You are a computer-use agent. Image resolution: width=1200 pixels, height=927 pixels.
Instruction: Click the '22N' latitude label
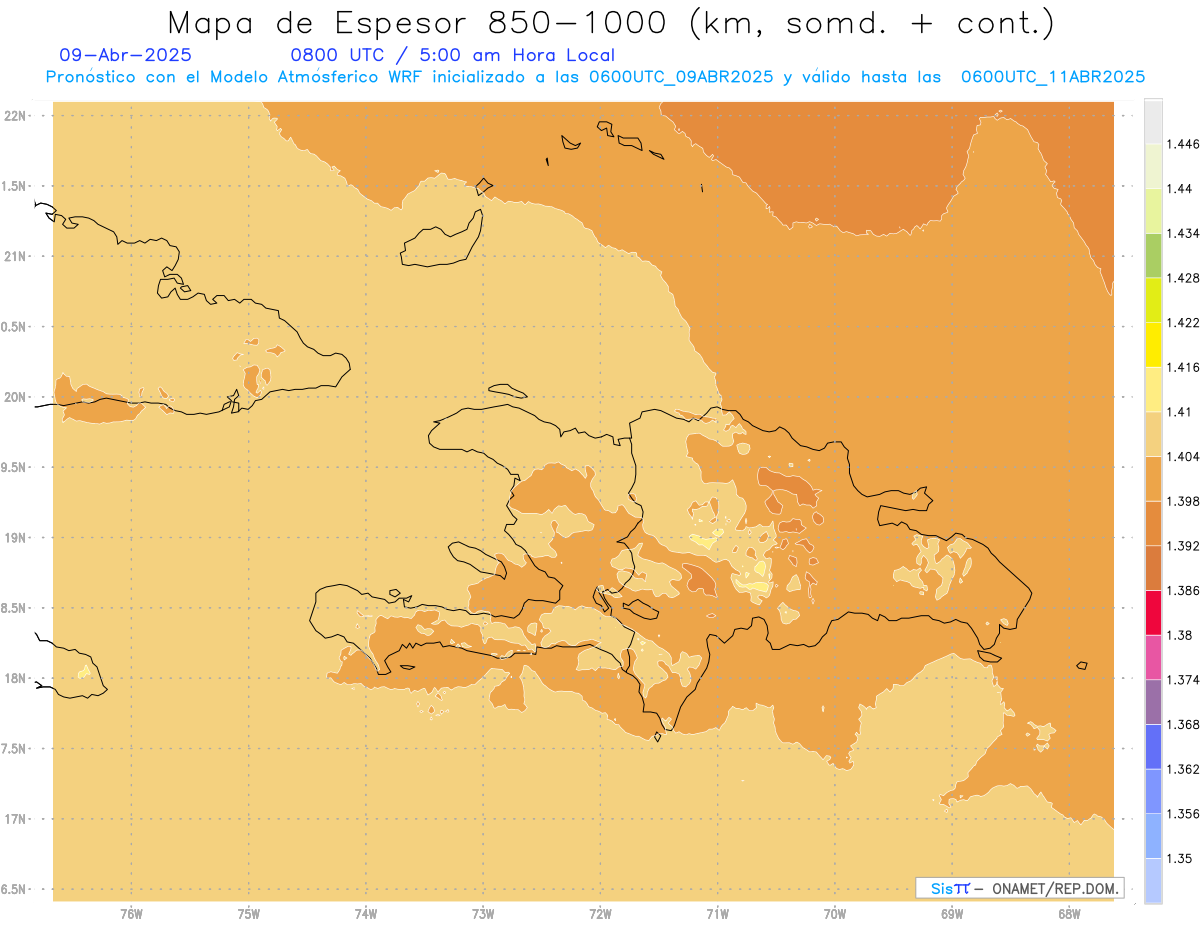[15, 116]
